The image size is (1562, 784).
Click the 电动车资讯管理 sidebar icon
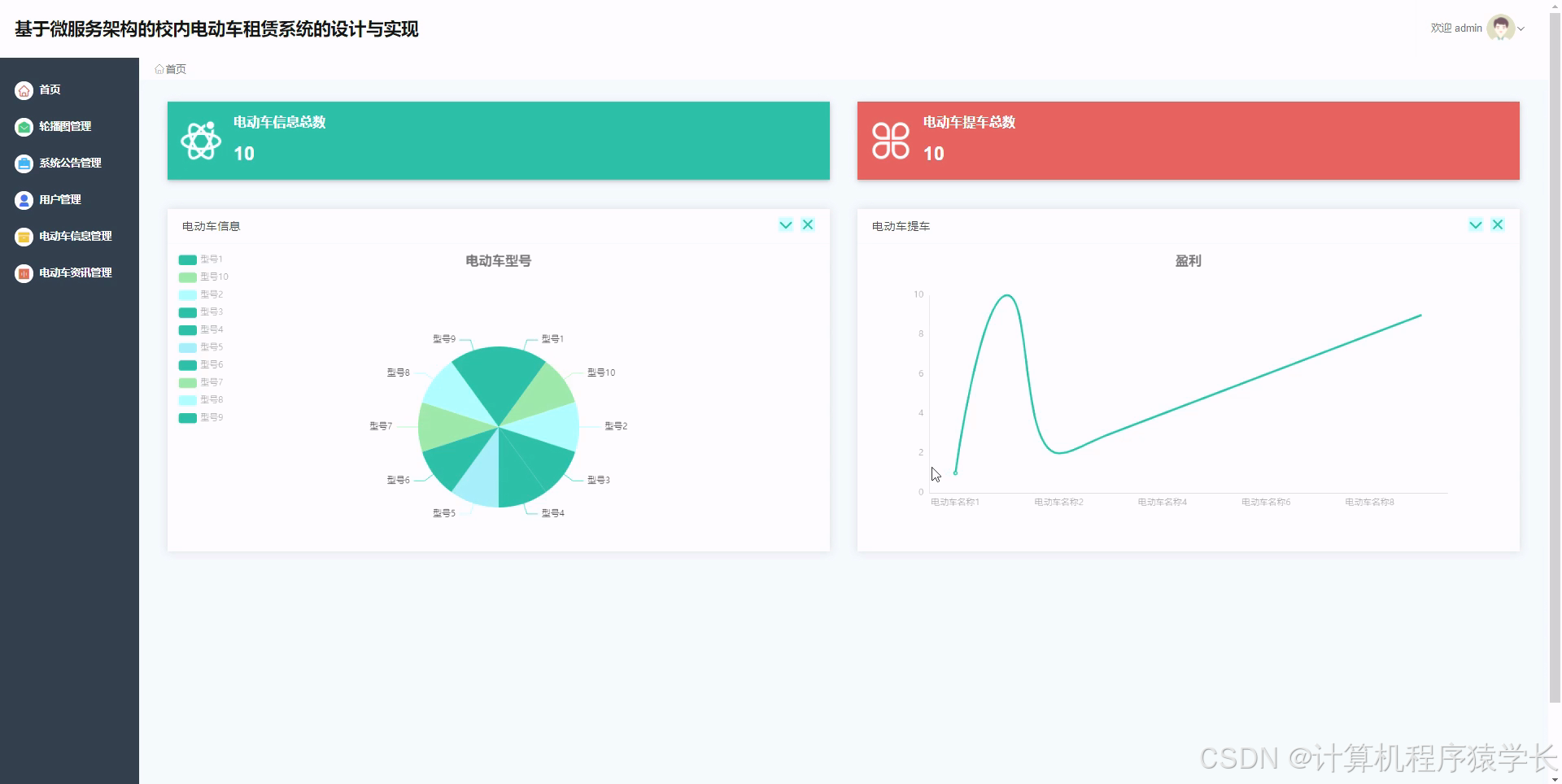(x=24, y=273)
